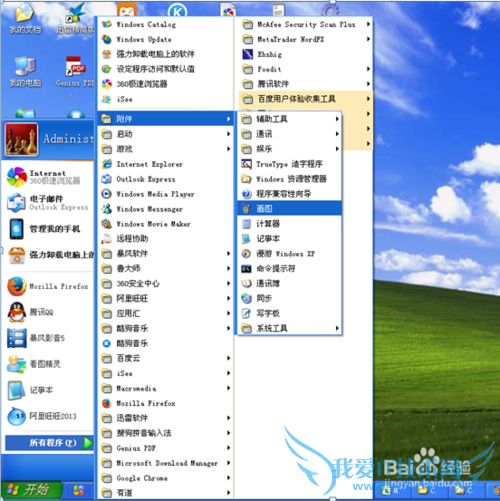The height and width of the screenshot is (501, 500).
Task: Open Microsoft Download Manager folder
Action: click(166, 463)
